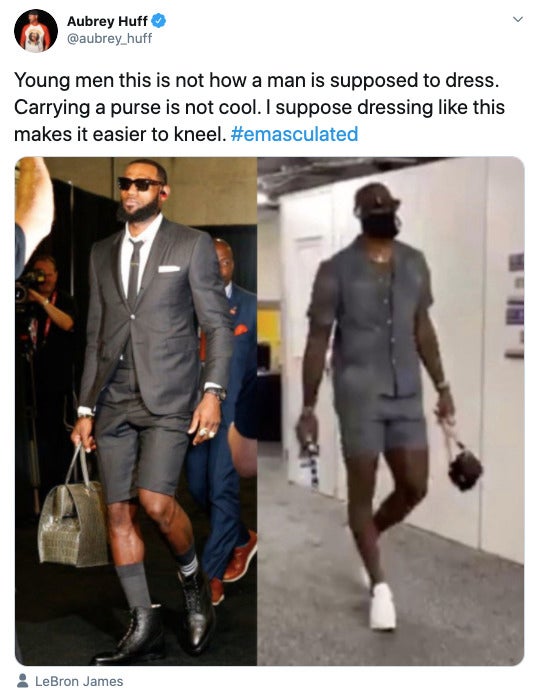Follow the #emasculated hashtag

coord(294,134)
